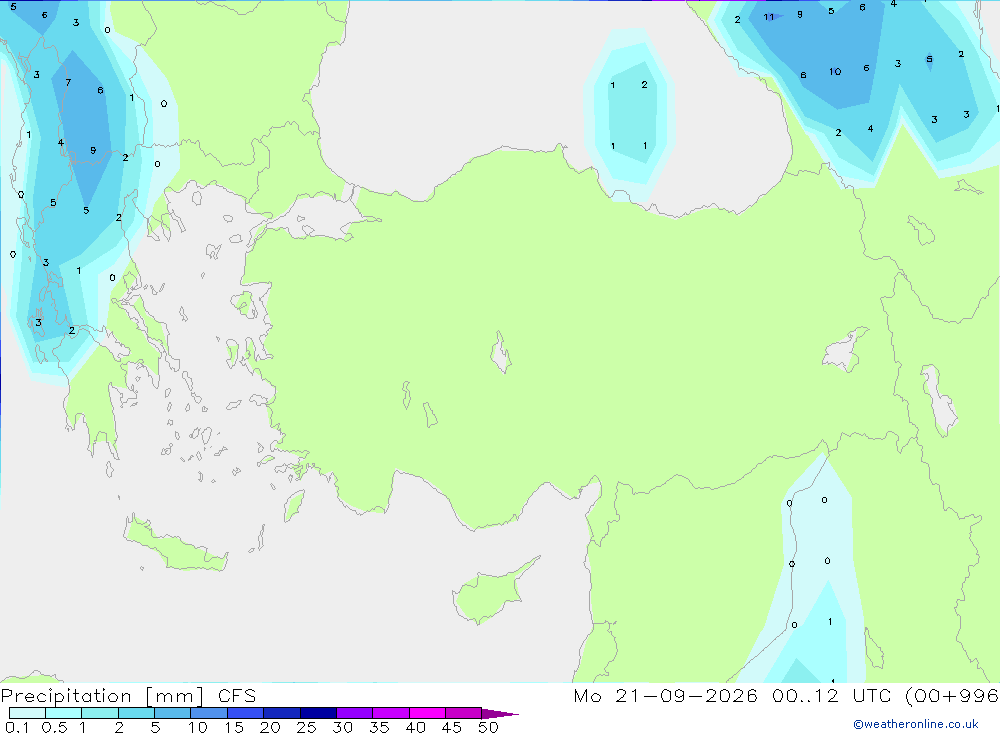This screenshot has height=733, width=1000.
Task: Click the 15 label under the colour scale
Action: click(x=234, y=727)
